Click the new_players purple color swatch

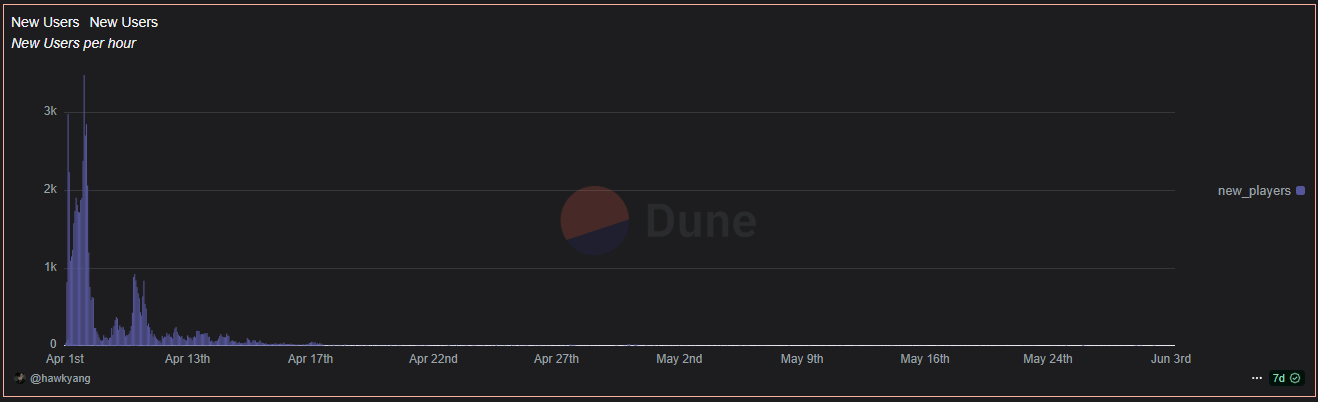[x=1300, y=190]
